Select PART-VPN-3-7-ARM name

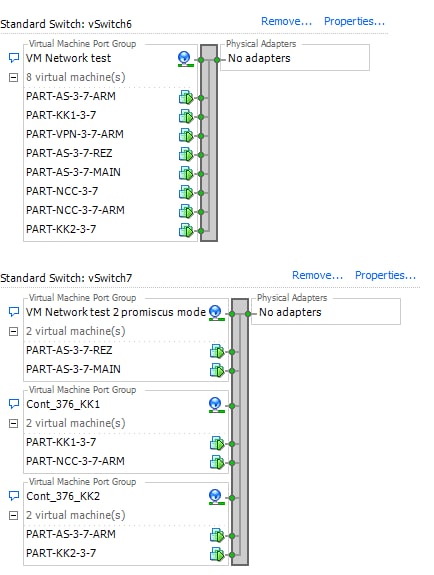pos(75,134)
